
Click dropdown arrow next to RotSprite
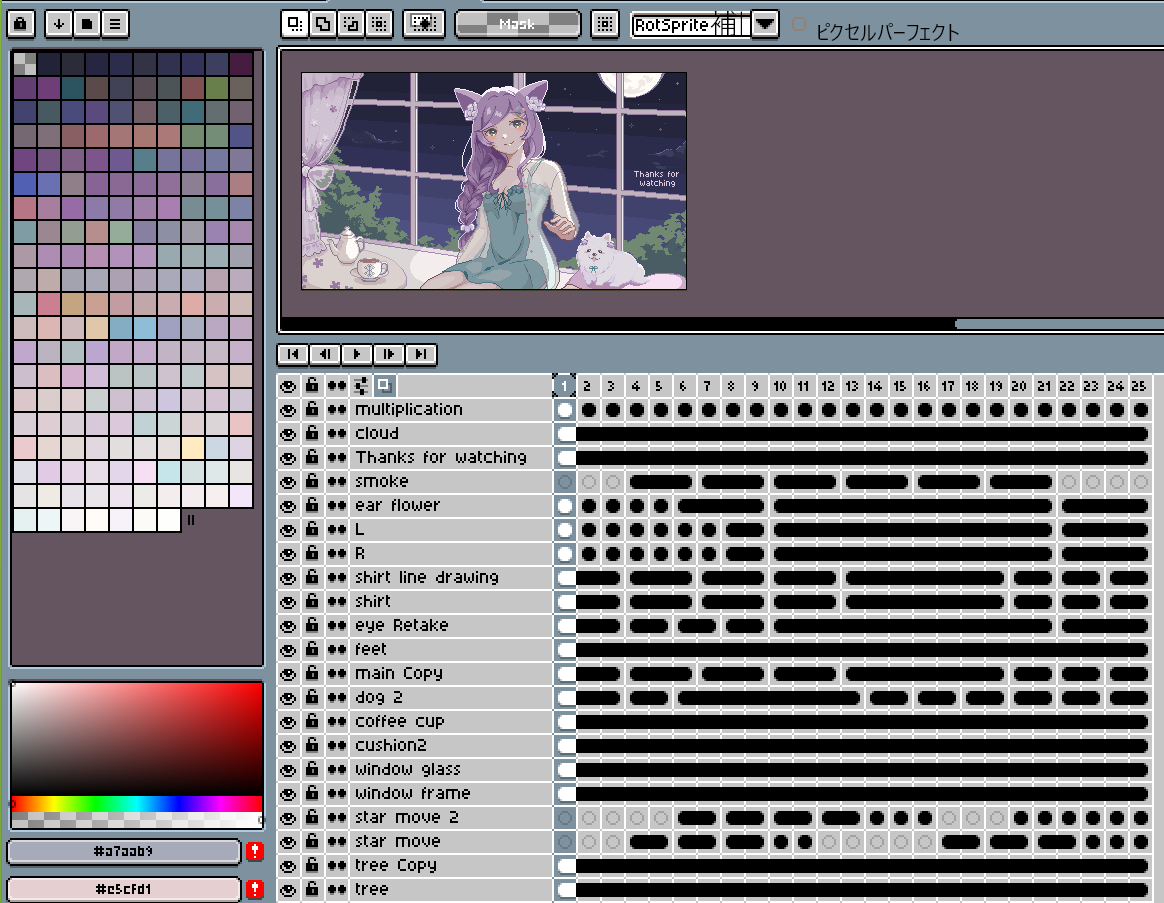coord(765,25)
